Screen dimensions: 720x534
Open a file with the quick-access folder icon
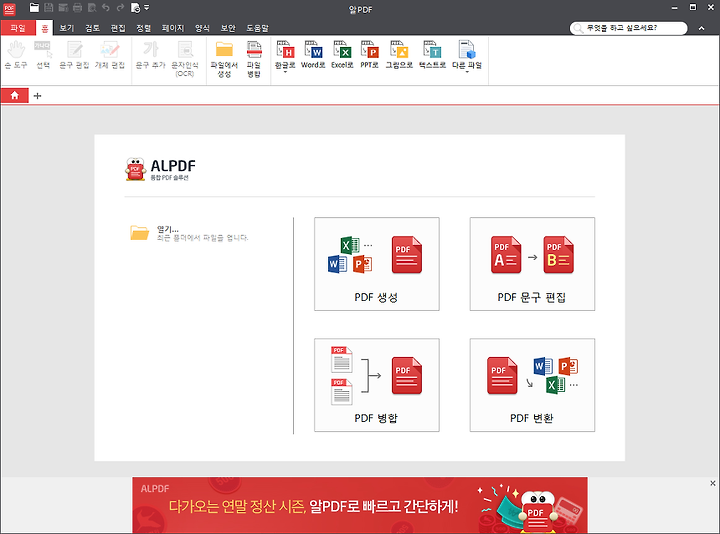coord(34,7)
